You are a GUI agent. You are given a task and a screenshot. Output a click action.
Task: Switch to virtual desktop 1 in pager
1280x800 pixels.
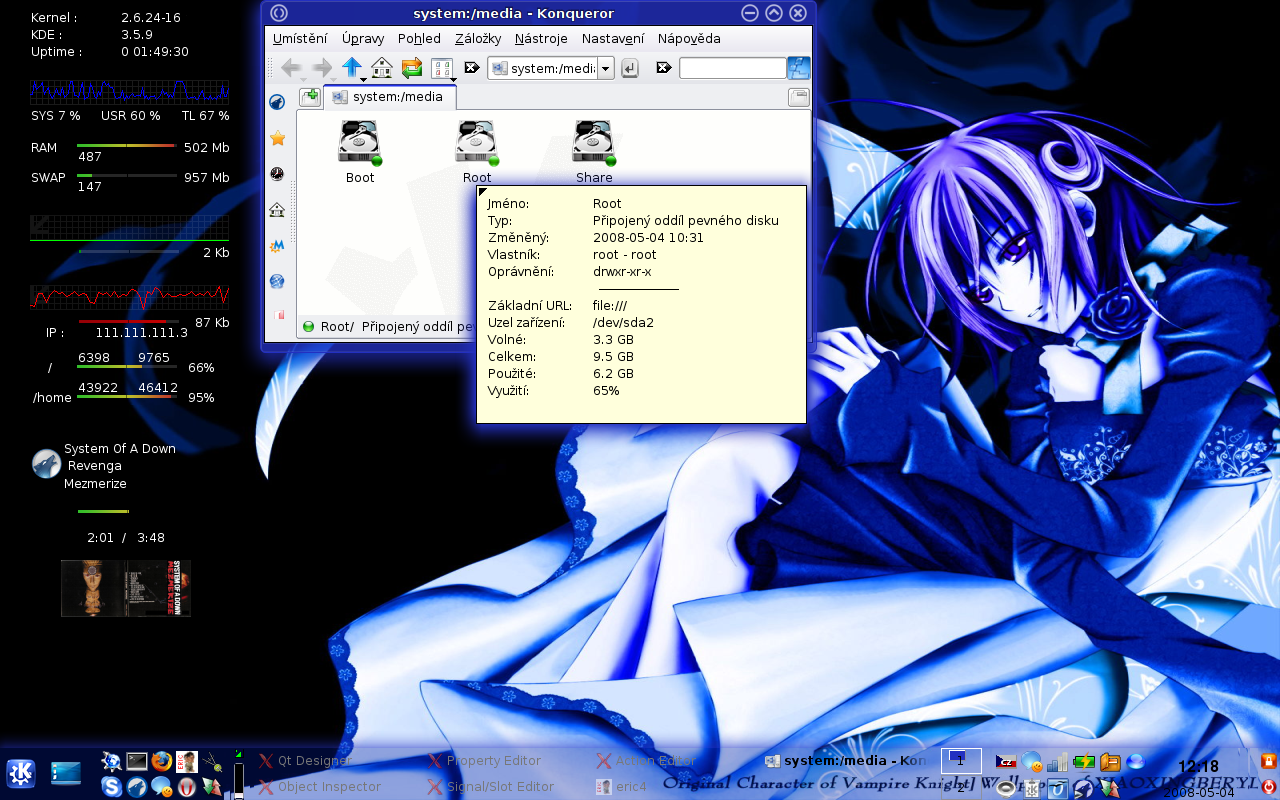pyautogui.click(x=961, y=761)
